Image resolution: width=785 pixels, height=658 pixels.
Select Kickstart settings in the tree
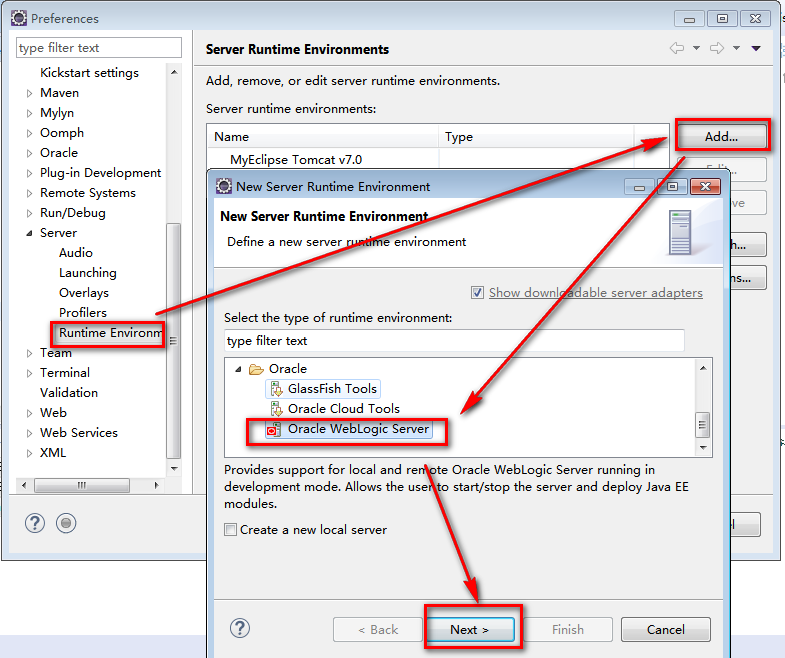(89, 73)
